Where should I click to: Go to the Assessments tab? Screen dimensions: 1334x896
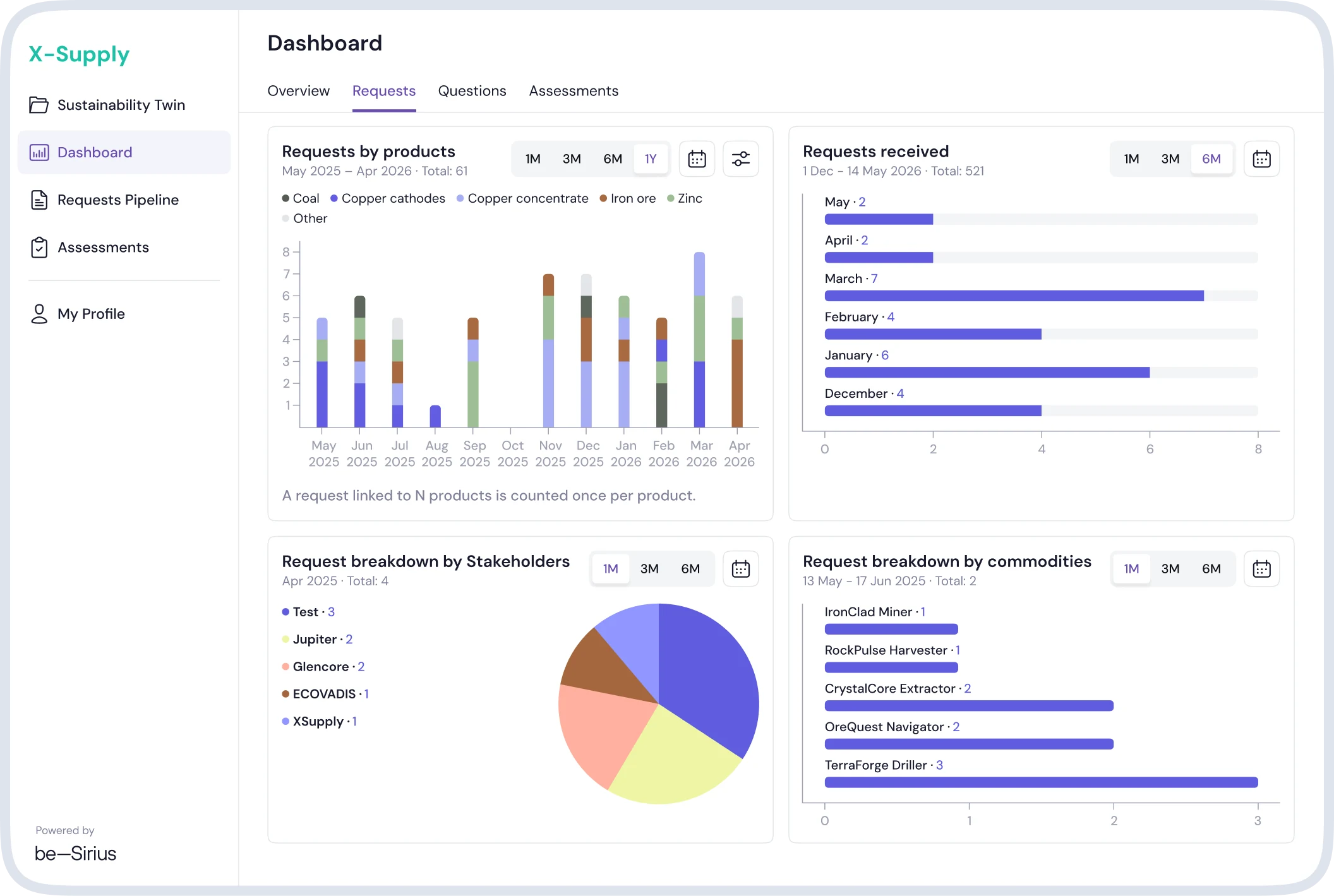click(x=574, y=91)
